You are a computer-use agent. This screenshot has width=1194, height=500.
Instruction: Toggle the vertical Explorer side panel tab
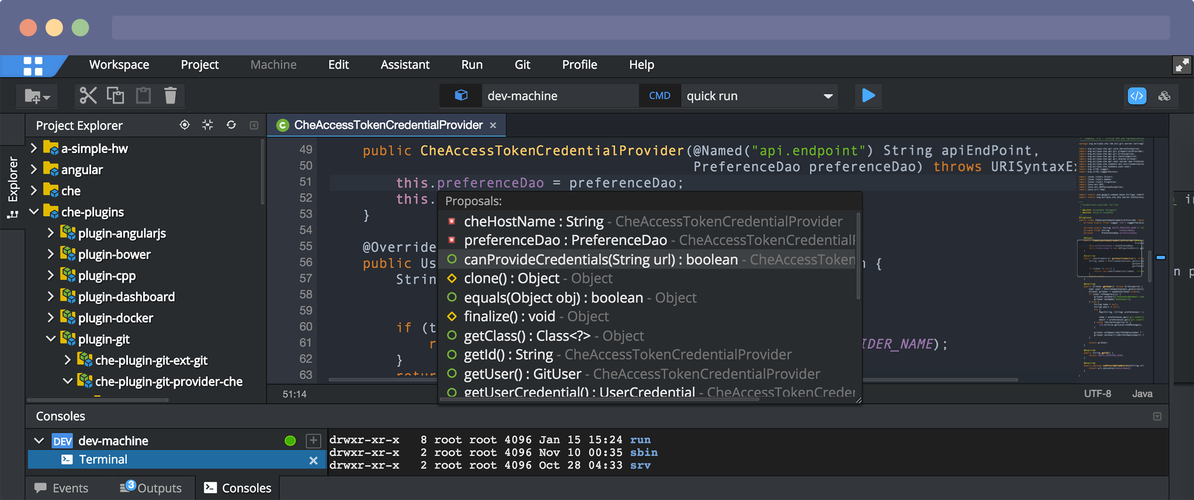pos(13,187)
